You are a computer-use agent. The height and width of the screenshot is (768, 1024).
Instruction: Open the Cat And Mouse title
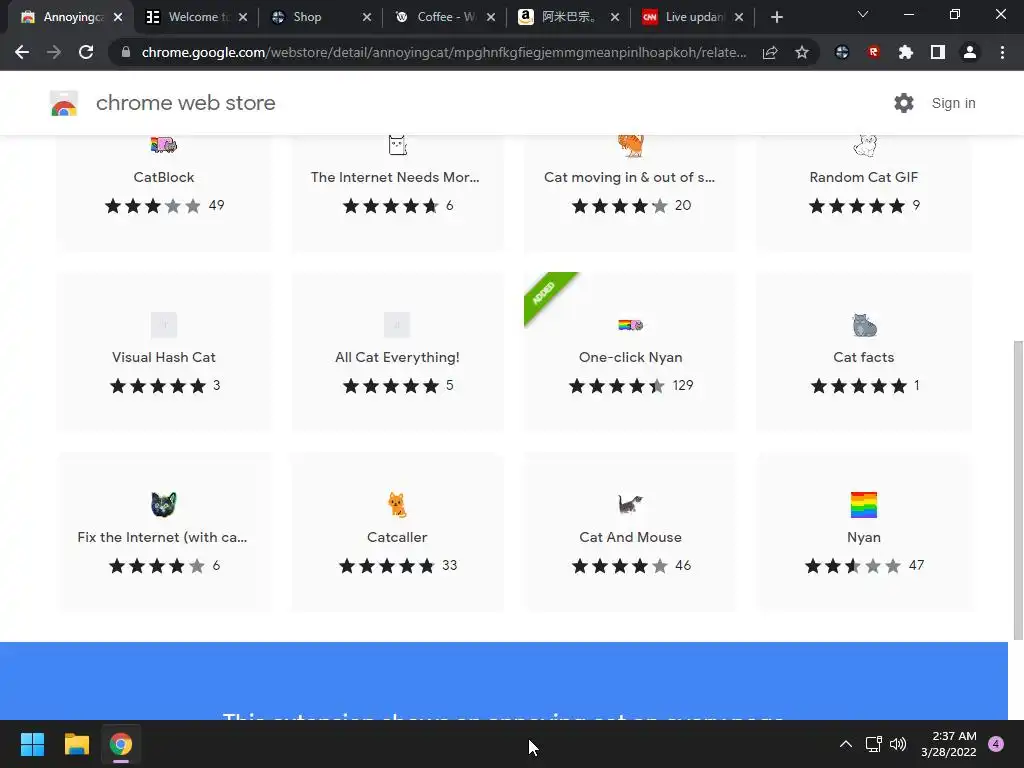pyautogui.click(x=630, y=537)
